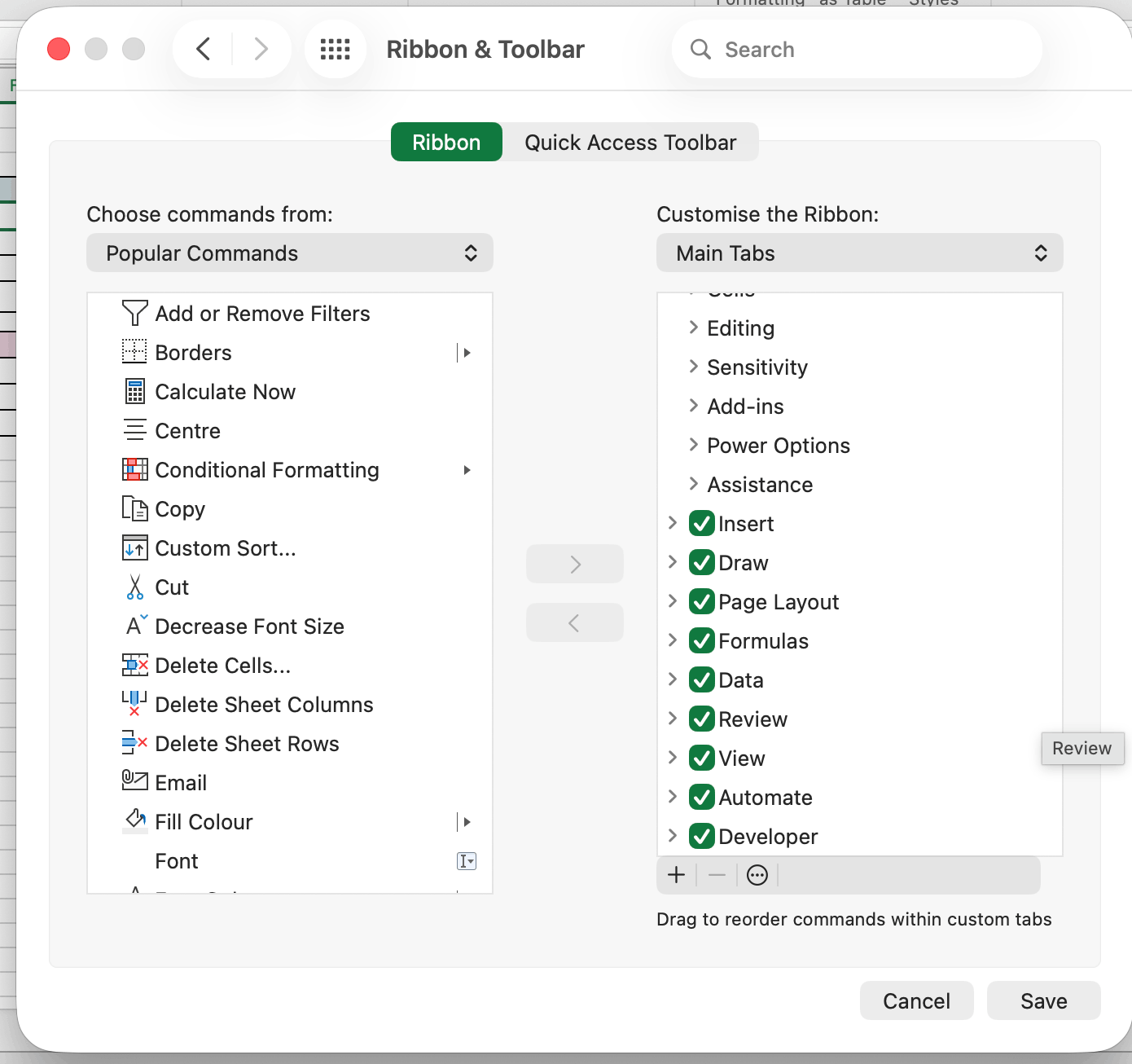
Task: Go back with the left chevron button
Action: click(x=204, y=49)
